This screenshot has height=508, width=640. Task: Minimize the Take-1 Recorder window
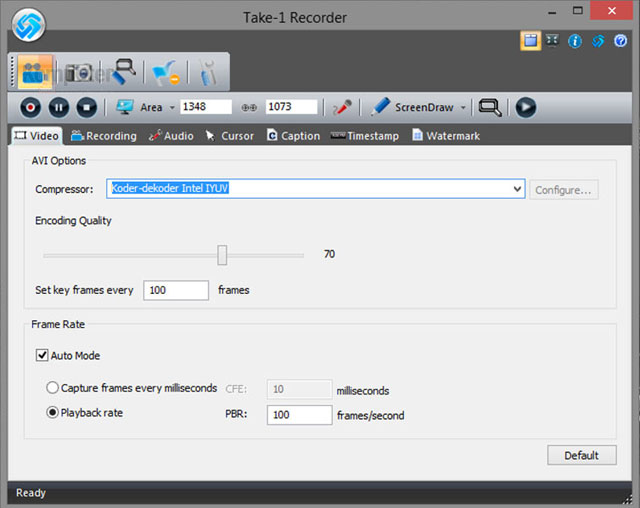click(x=552, y=11)
